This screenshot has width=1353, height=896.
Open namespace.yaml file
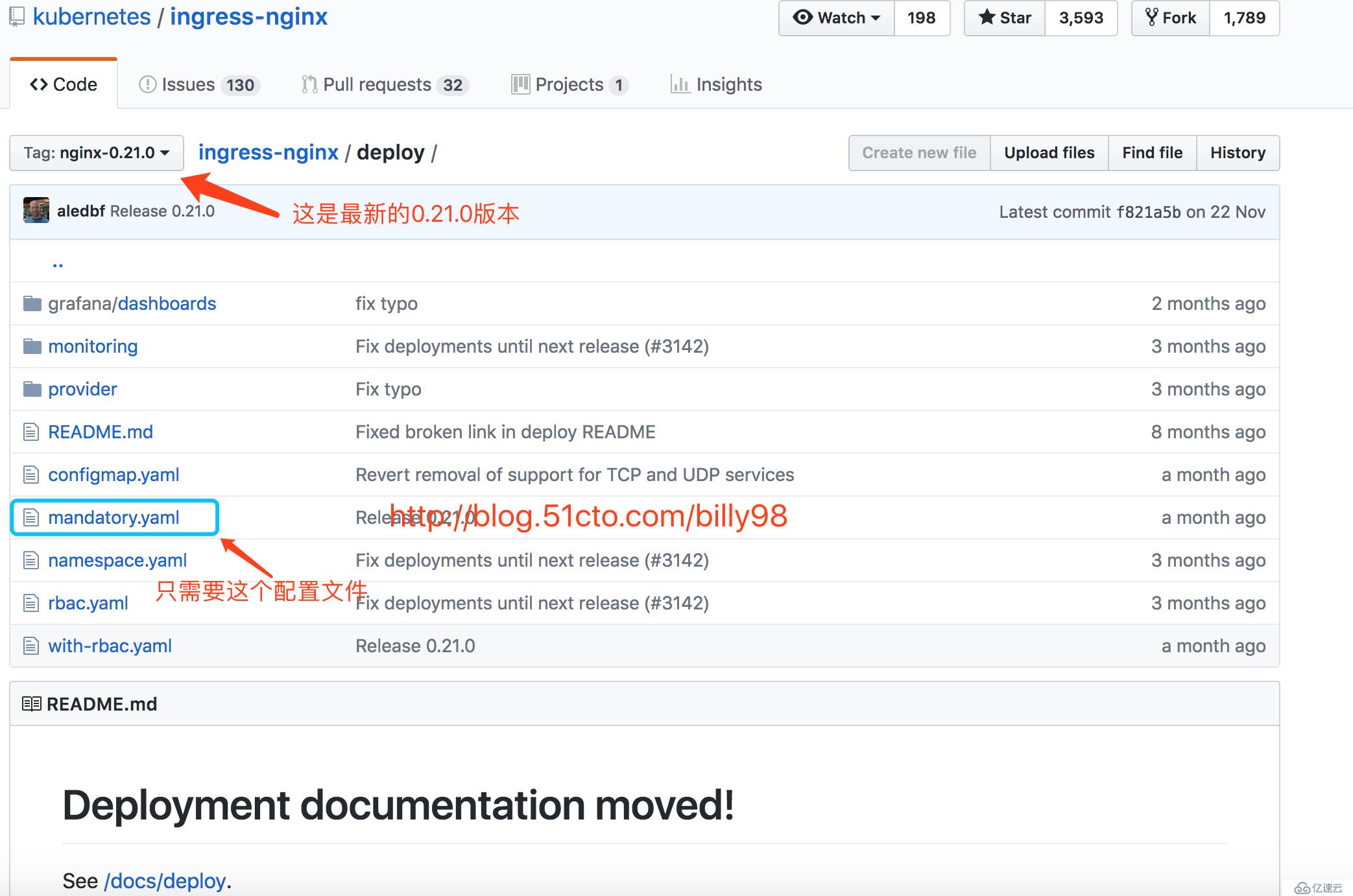point(117,560)
